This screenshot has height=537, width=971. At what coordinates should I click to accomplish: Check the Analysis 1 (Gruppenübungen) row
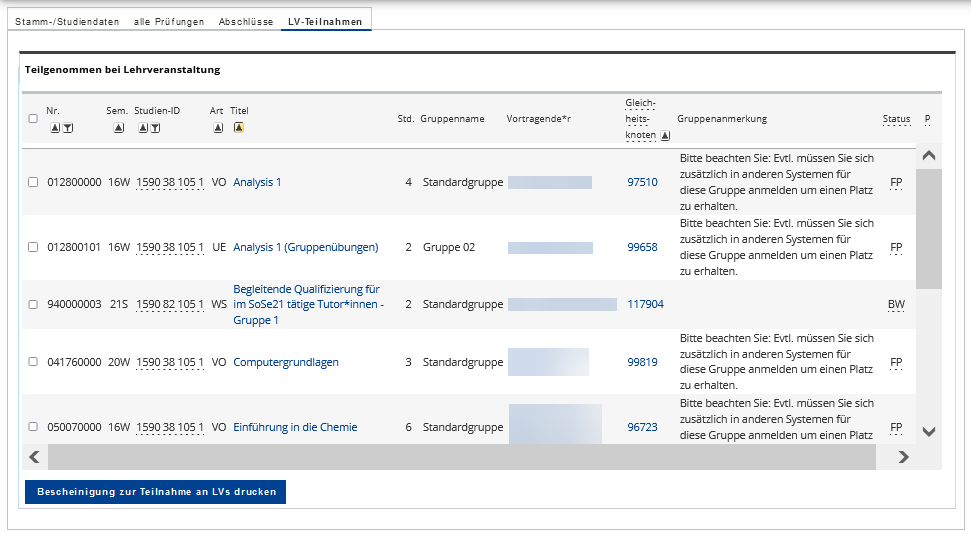[33, 247]
